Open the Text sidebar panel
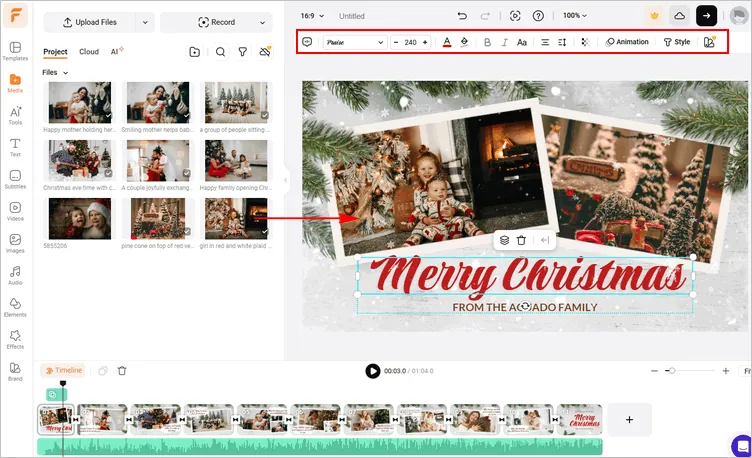 15,147
